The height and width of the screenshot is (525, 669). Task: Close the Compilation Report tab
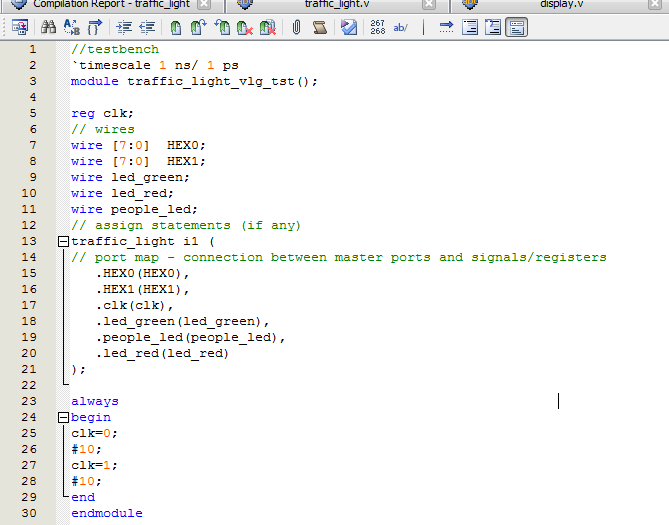point(204,4)
